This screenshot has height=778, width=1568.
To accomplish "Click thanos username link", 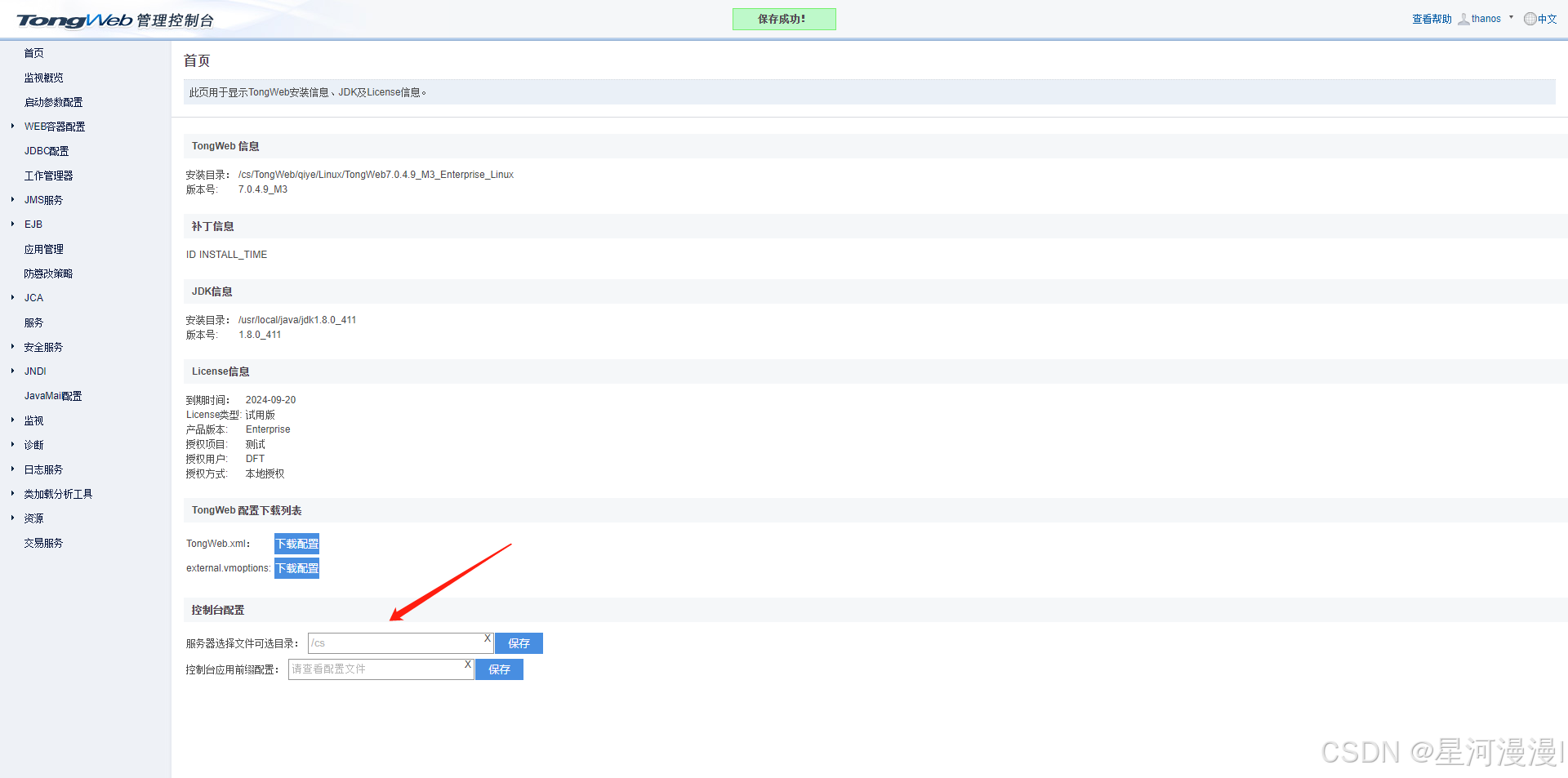I will point(1486,19).
